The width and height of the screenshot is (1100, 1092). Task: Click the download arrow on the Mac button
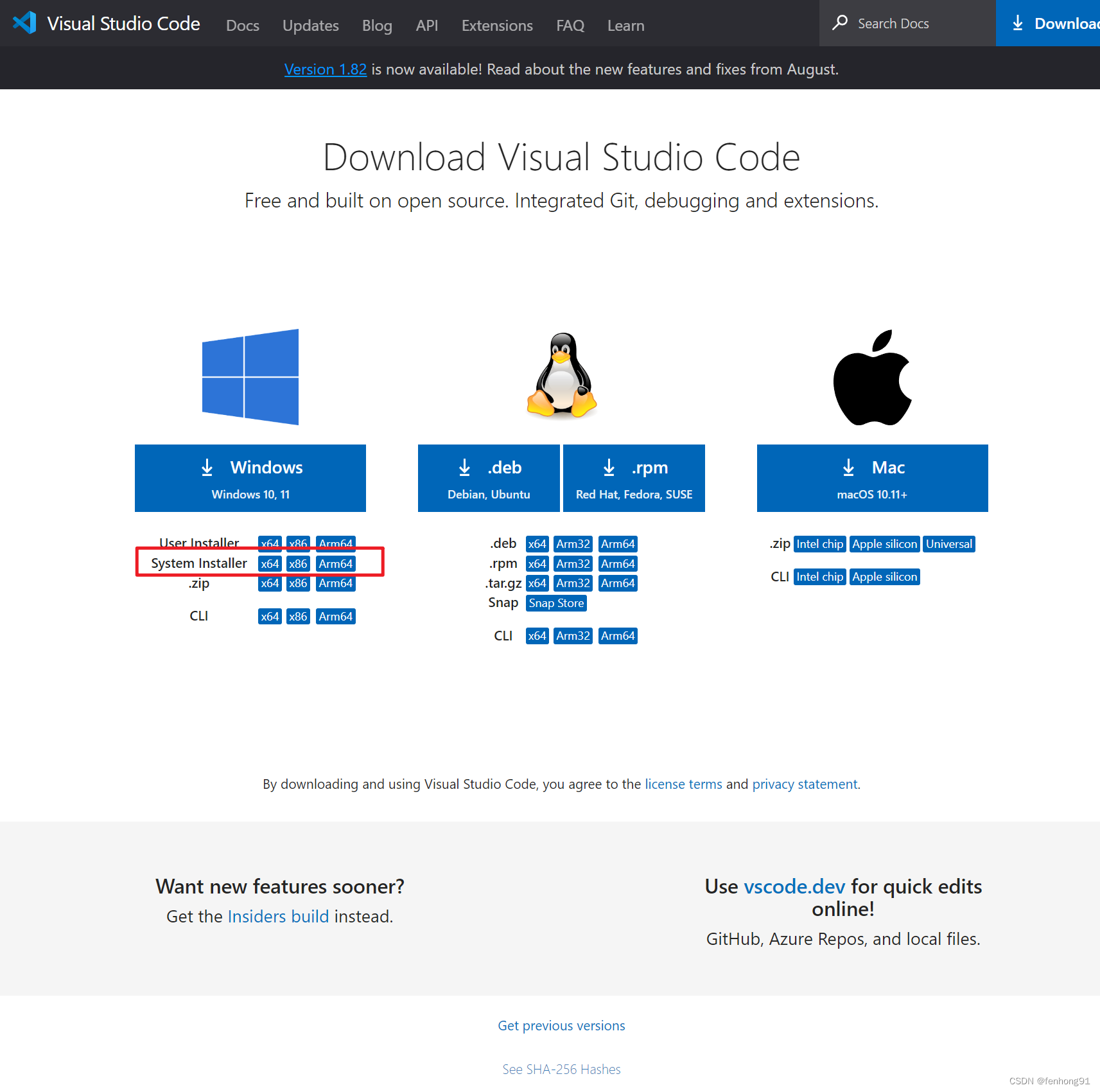[848, 467]
